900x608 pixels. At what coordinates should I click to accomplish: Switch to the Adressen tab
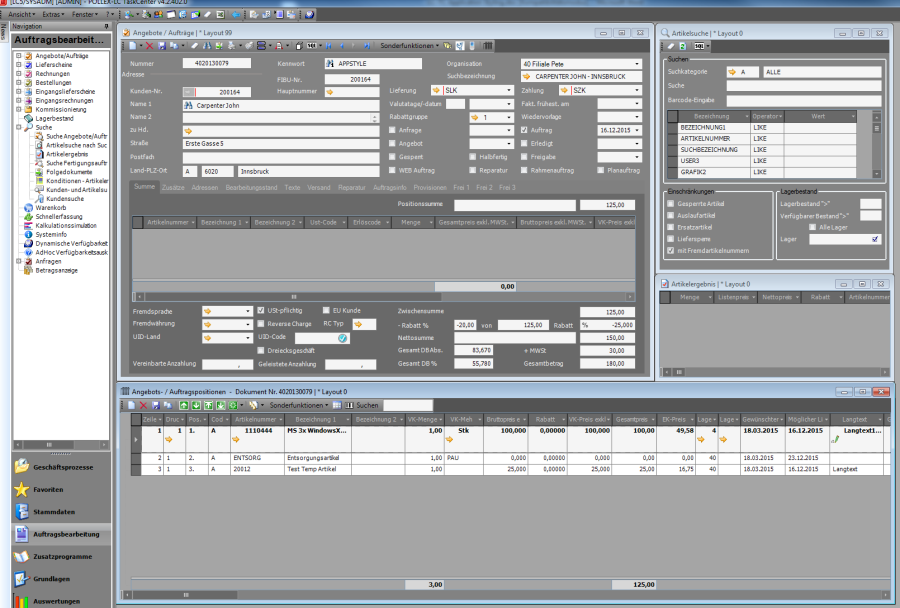[x=204, y=187]
